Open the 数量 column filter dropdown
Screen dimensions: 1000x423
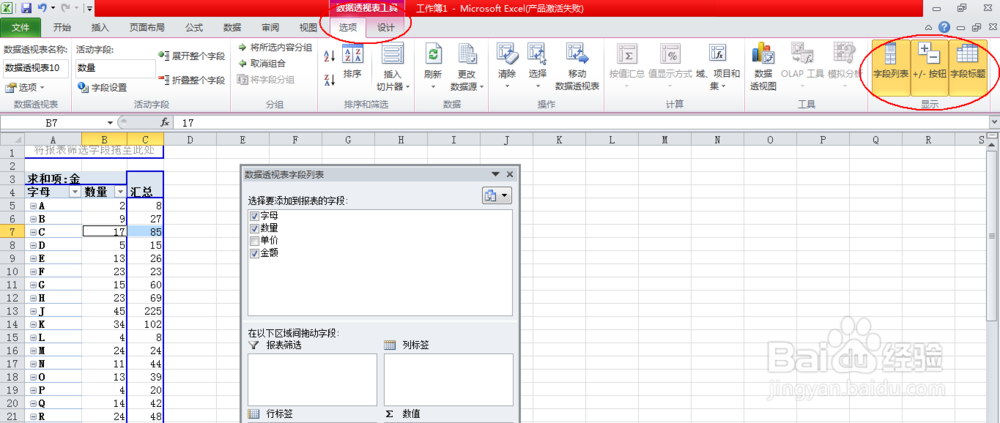click(x=119, y=191)
